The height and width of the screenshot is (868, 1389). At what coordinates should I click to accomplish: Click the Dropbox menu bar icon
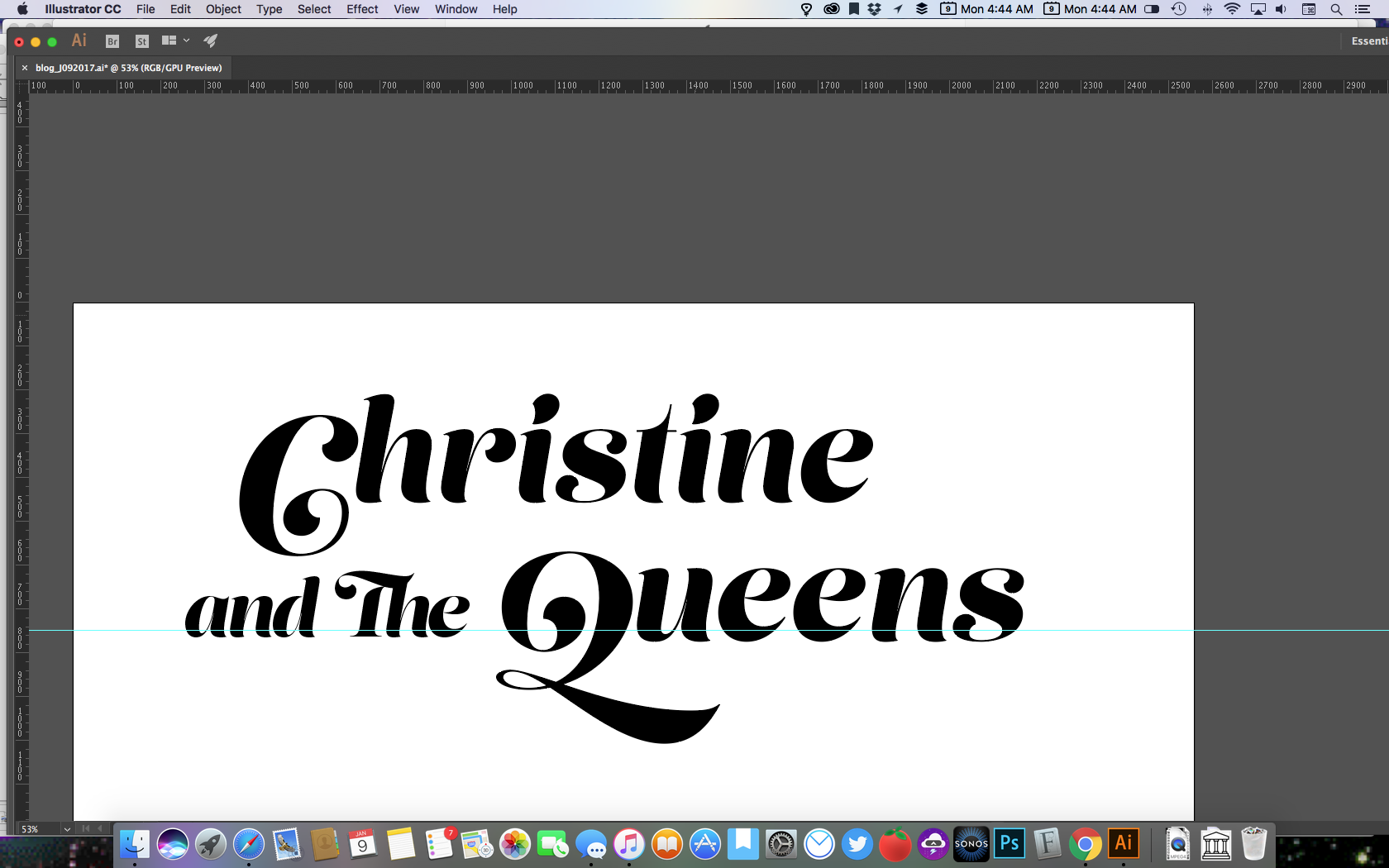874,9
